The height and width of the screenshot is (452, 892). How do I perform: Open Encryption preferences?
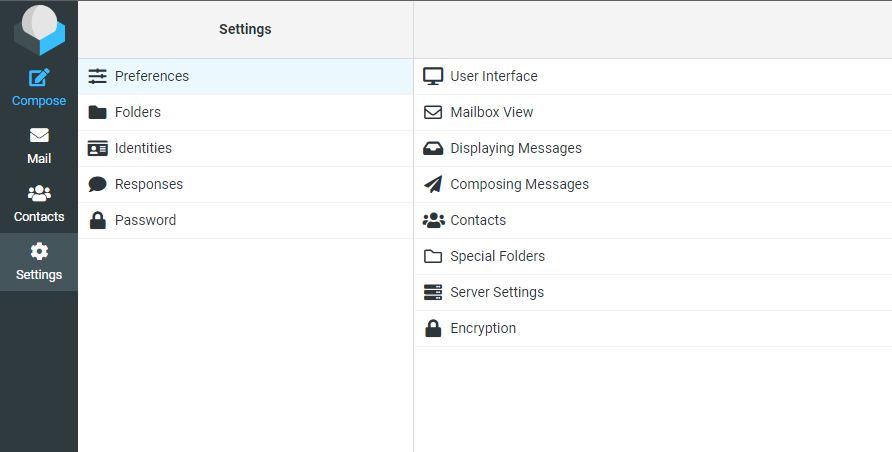[653, 329]
